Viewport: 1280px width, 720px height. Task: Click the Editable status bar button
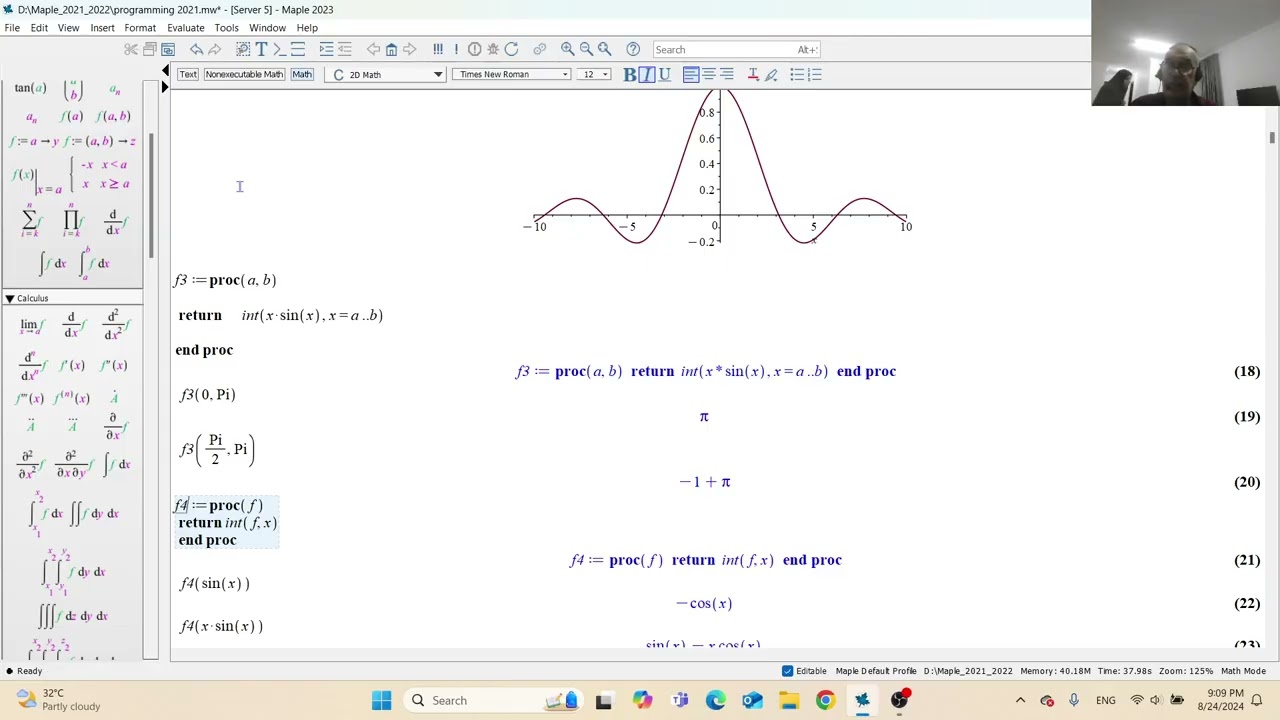pos(804,671)
